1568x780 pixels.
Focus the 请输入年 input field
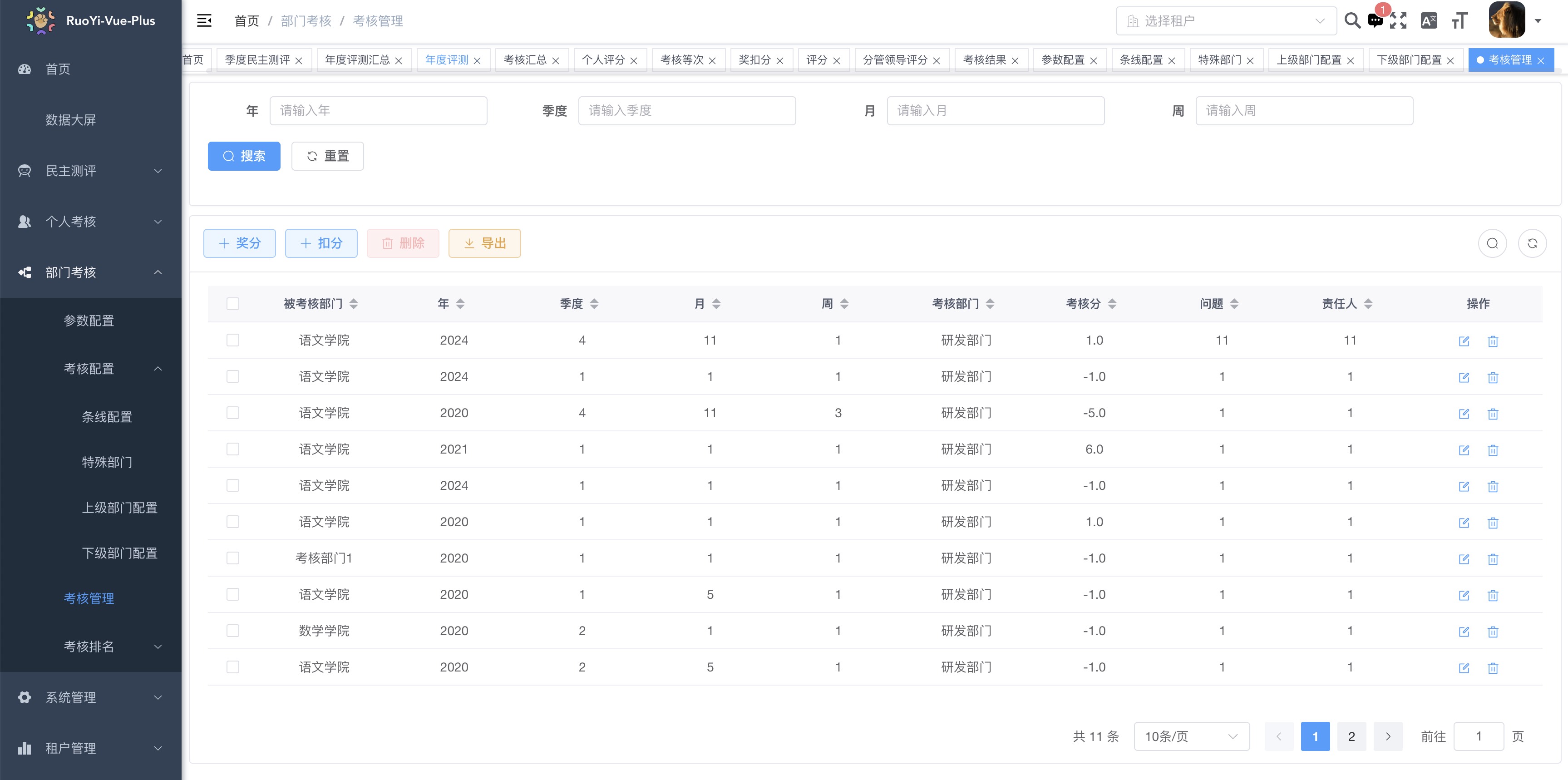pos(378,111)
